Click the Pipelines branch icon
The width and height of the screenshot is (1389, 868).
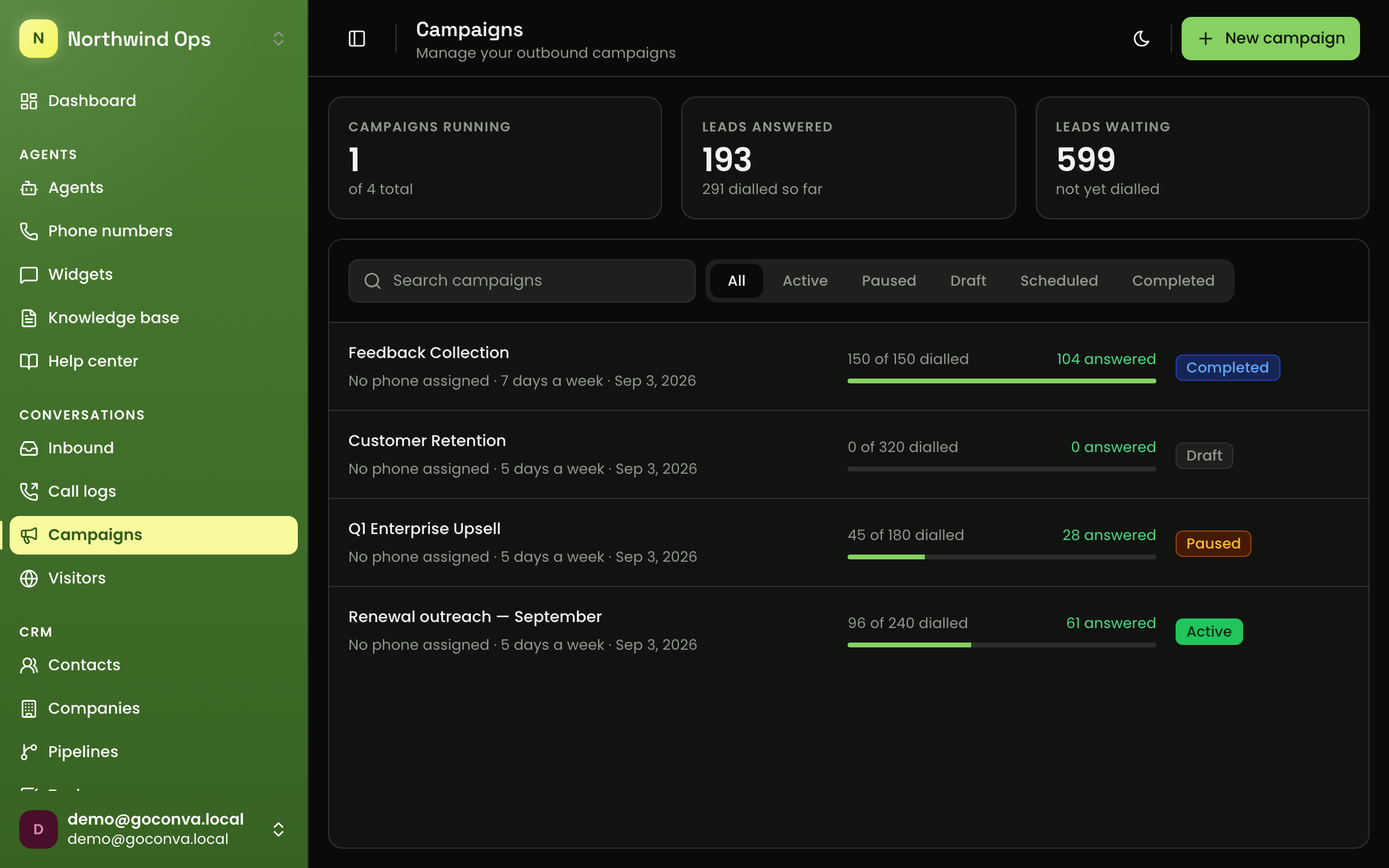(x=29, y=752)
